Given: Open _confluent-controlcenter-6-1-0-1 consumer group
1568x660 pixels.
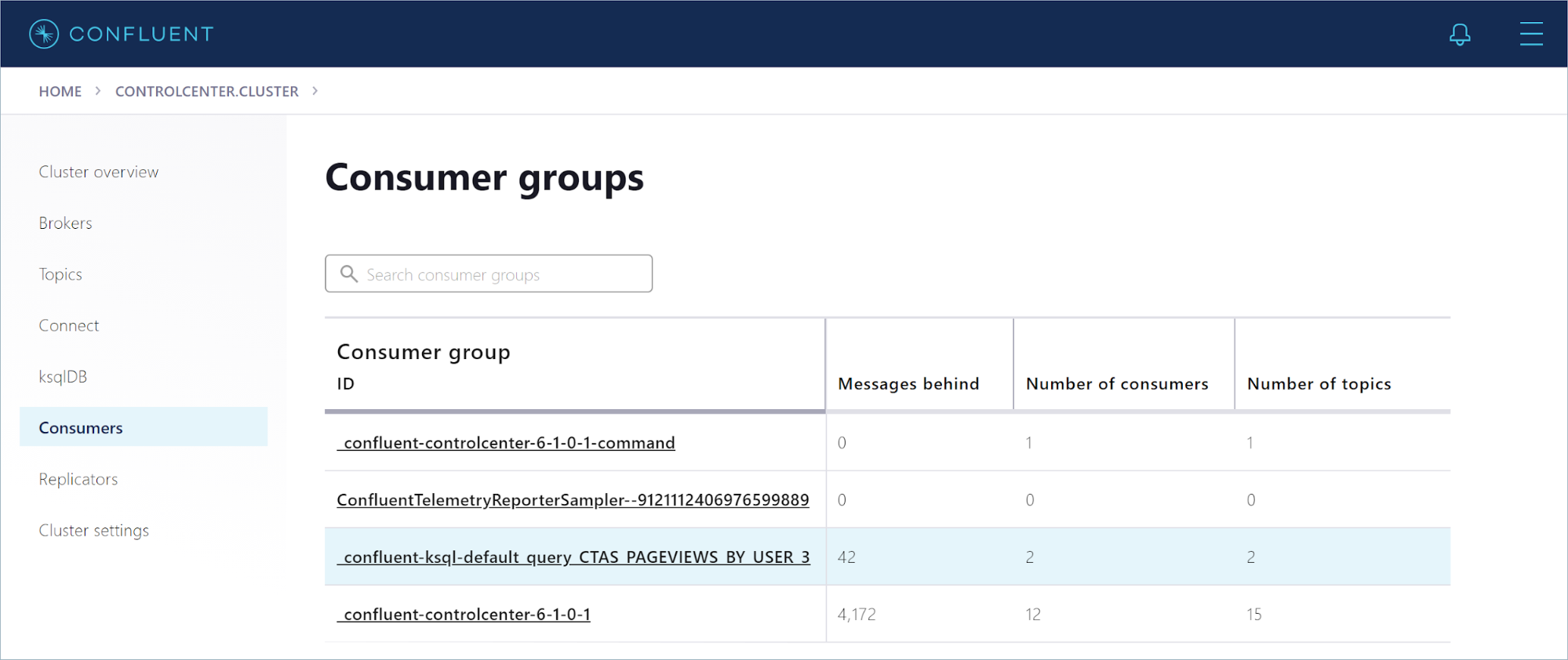Looking at the screenshot, I should coord(464,615).
